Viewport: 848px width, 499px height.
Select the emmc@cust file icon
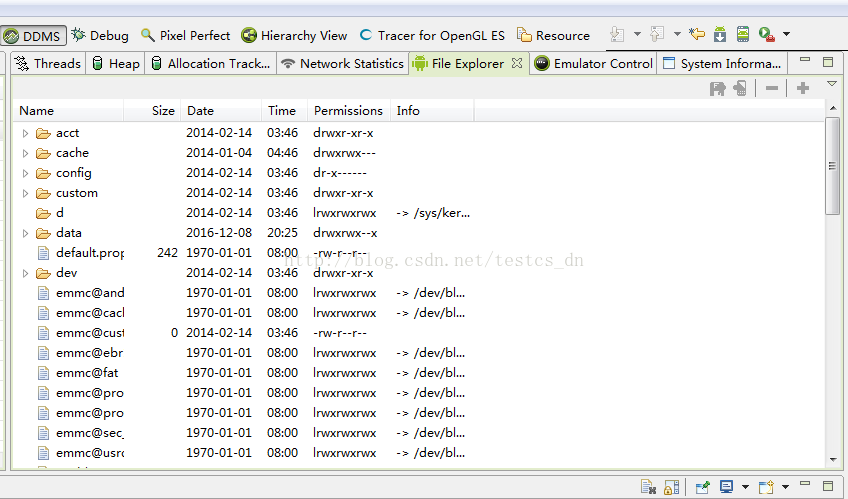pos(43,333)
